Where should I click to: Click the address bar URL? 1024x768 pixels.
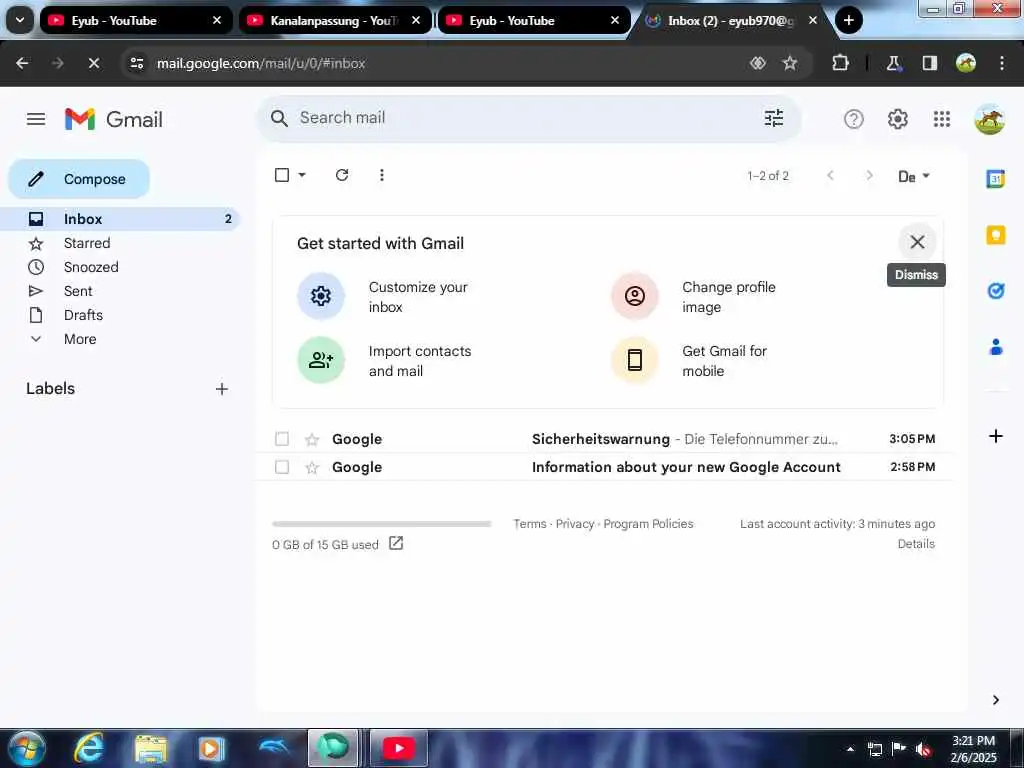(x=261, y=63)
